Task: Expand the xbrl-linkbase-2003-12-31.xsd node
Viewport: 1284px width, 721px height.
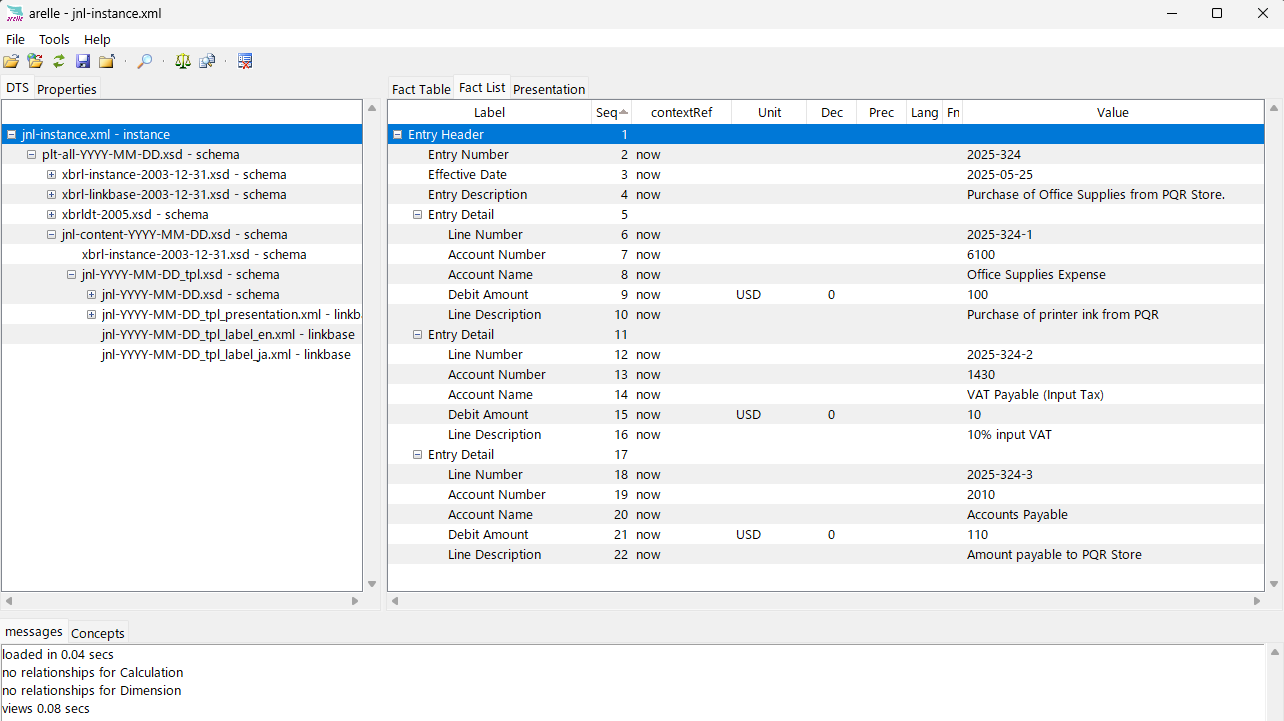Action: coord(51,194)
